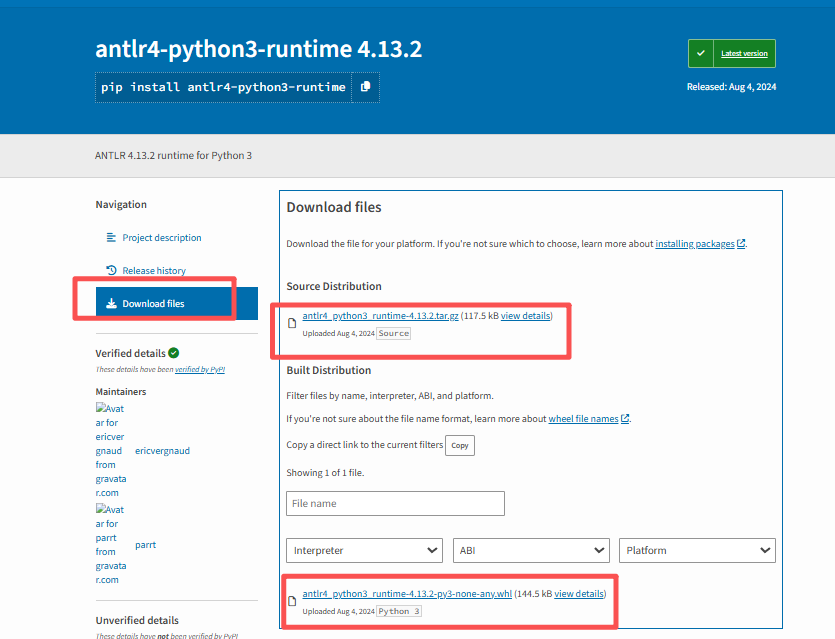Download antlr4_python3_runtime-4.13.2.tar.gz
The image size is (835, 639).
point(380,316)
